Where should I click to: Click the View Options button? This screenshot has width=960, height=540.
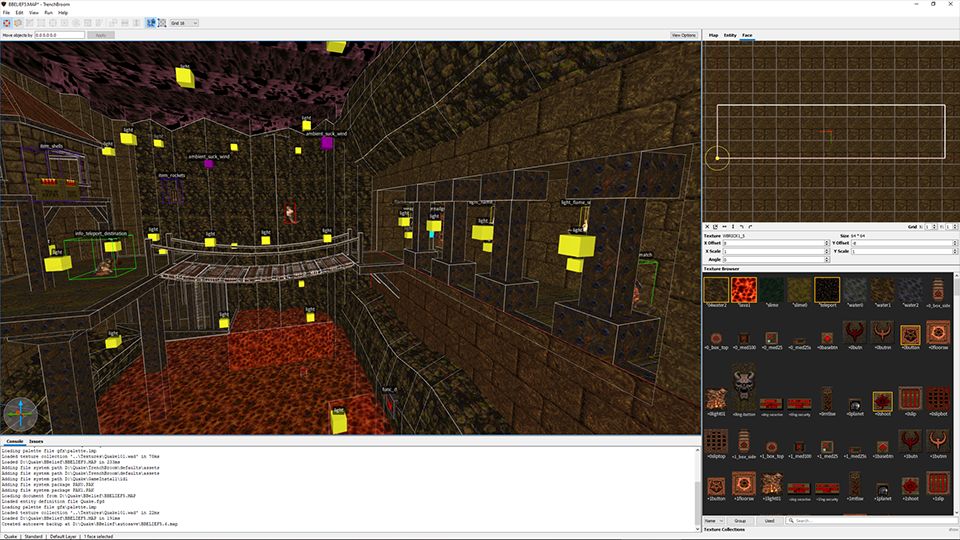[x=683, y=35]
